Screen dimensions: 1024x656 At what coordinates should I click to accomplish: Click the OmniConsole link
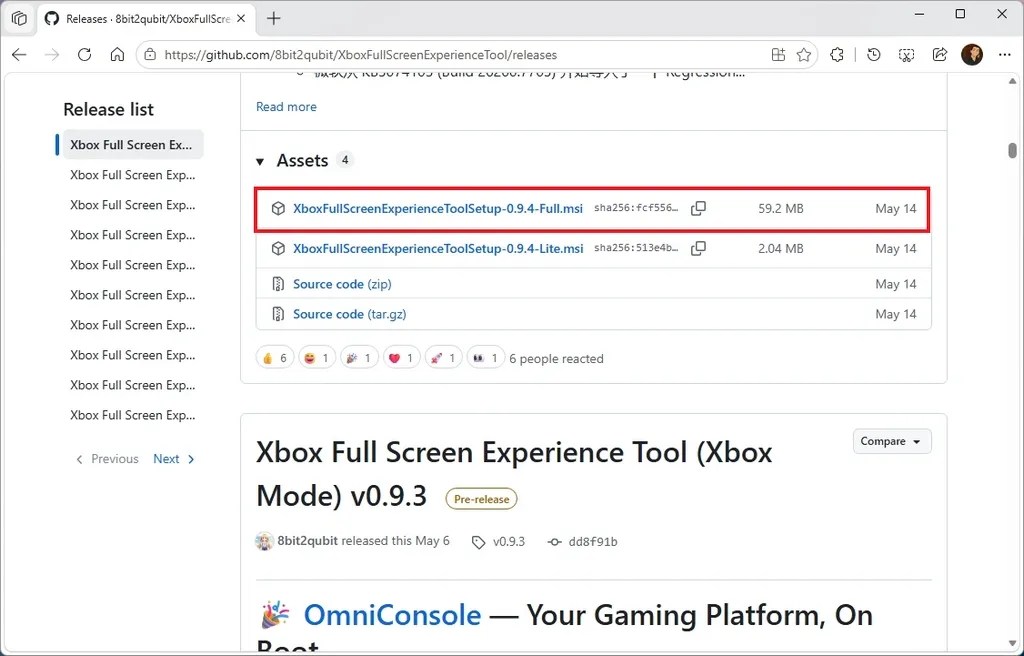[x=392, y=615]
